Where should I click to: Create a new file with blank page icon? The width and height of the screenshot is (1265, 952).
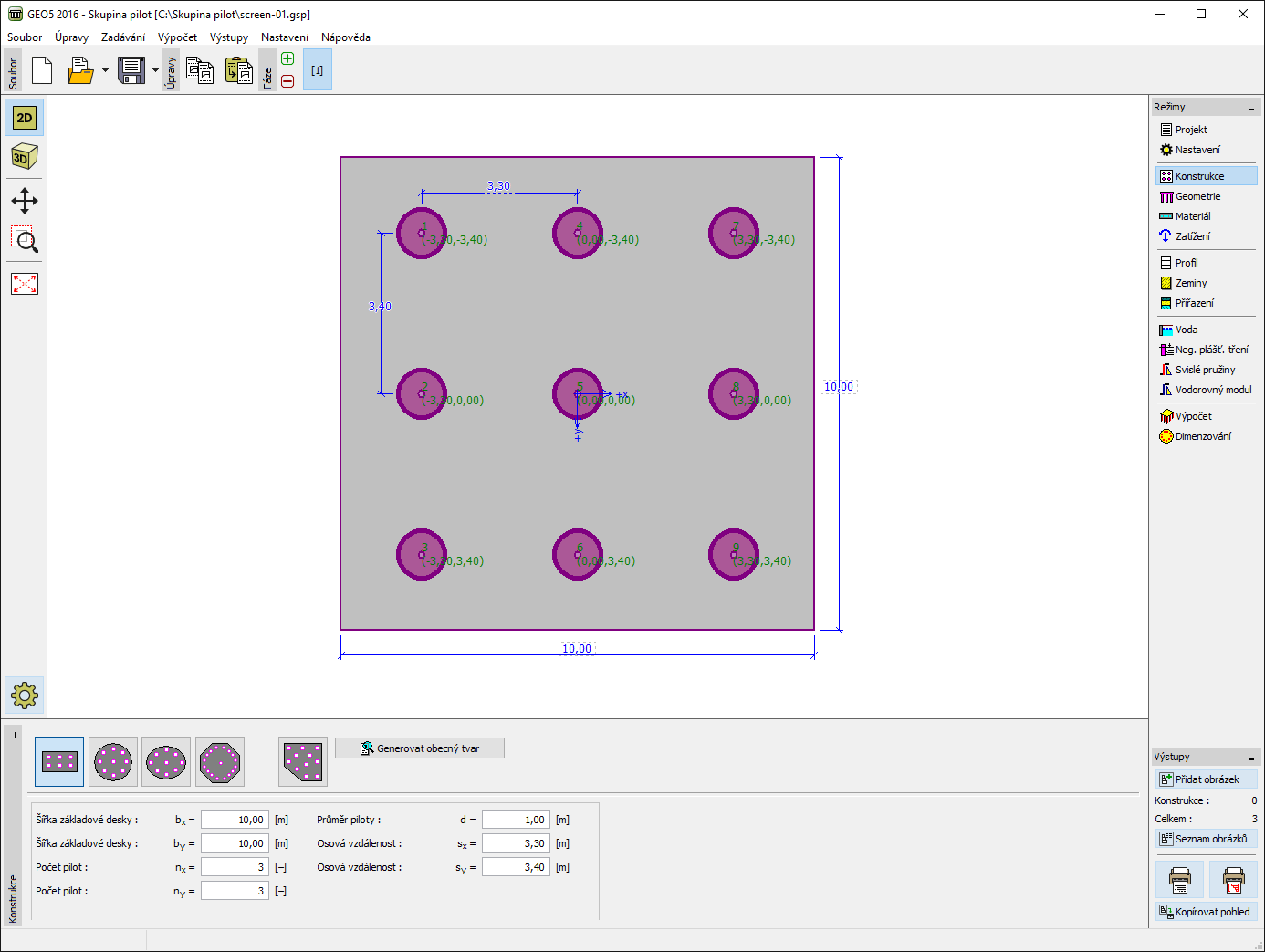click(42, 70)
